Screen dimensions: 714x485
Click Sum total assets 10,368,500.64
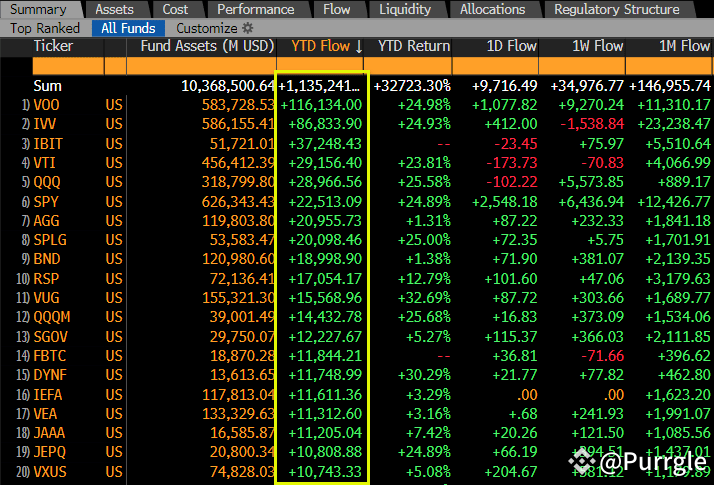pos(228,86)
